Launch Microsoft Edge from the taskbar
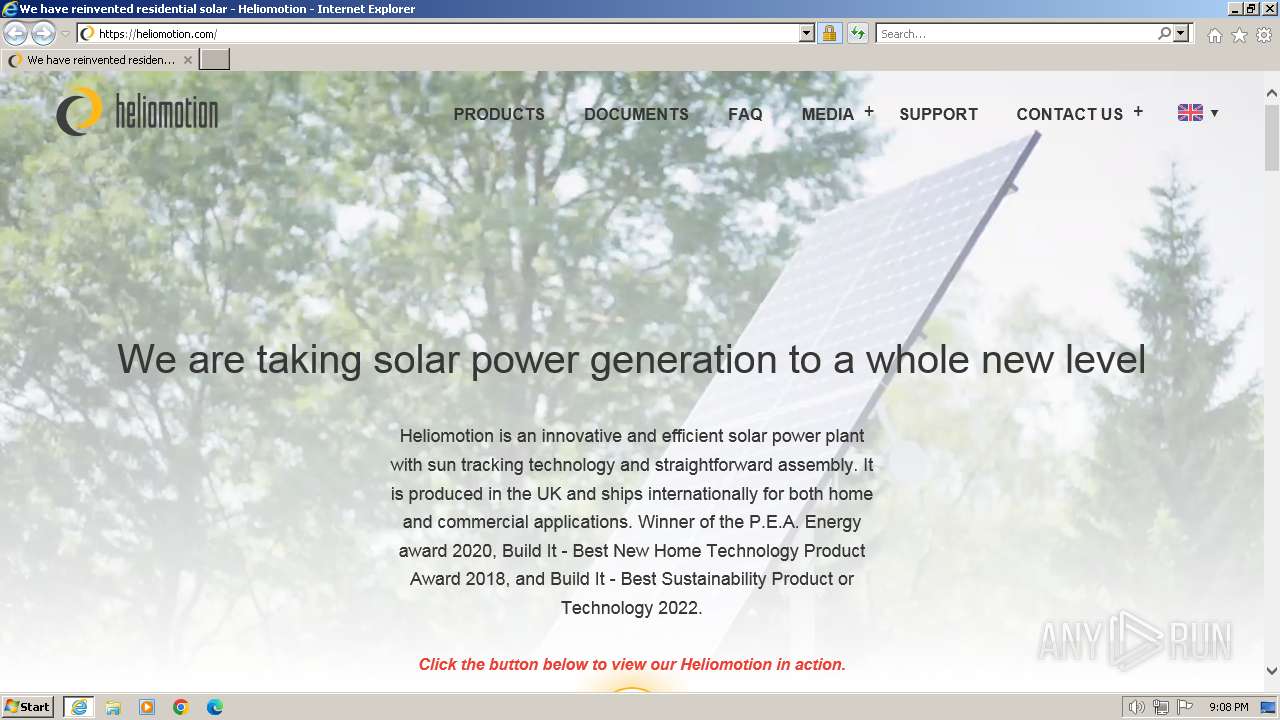Screen dimensions: 1280x720 tap(215, 707)
